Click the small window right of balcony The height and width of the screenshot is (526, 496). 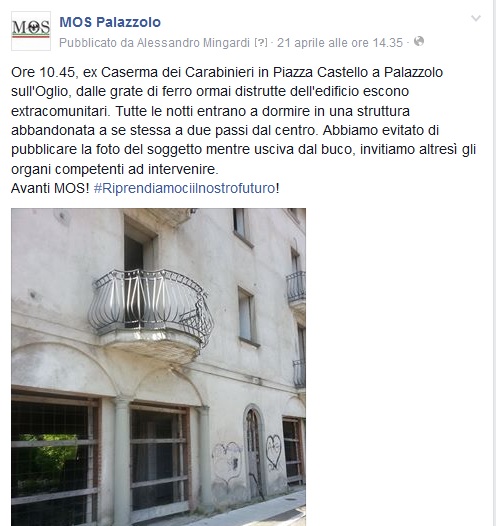[x=247, y=315]
